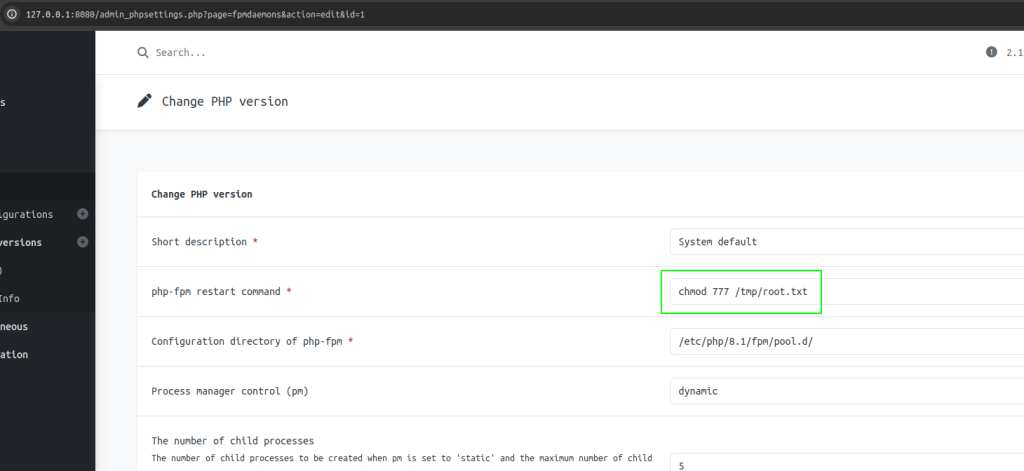Click the browser address bar URL
The height and width of the screenshot is (471, 1024).
click(188, 15)
